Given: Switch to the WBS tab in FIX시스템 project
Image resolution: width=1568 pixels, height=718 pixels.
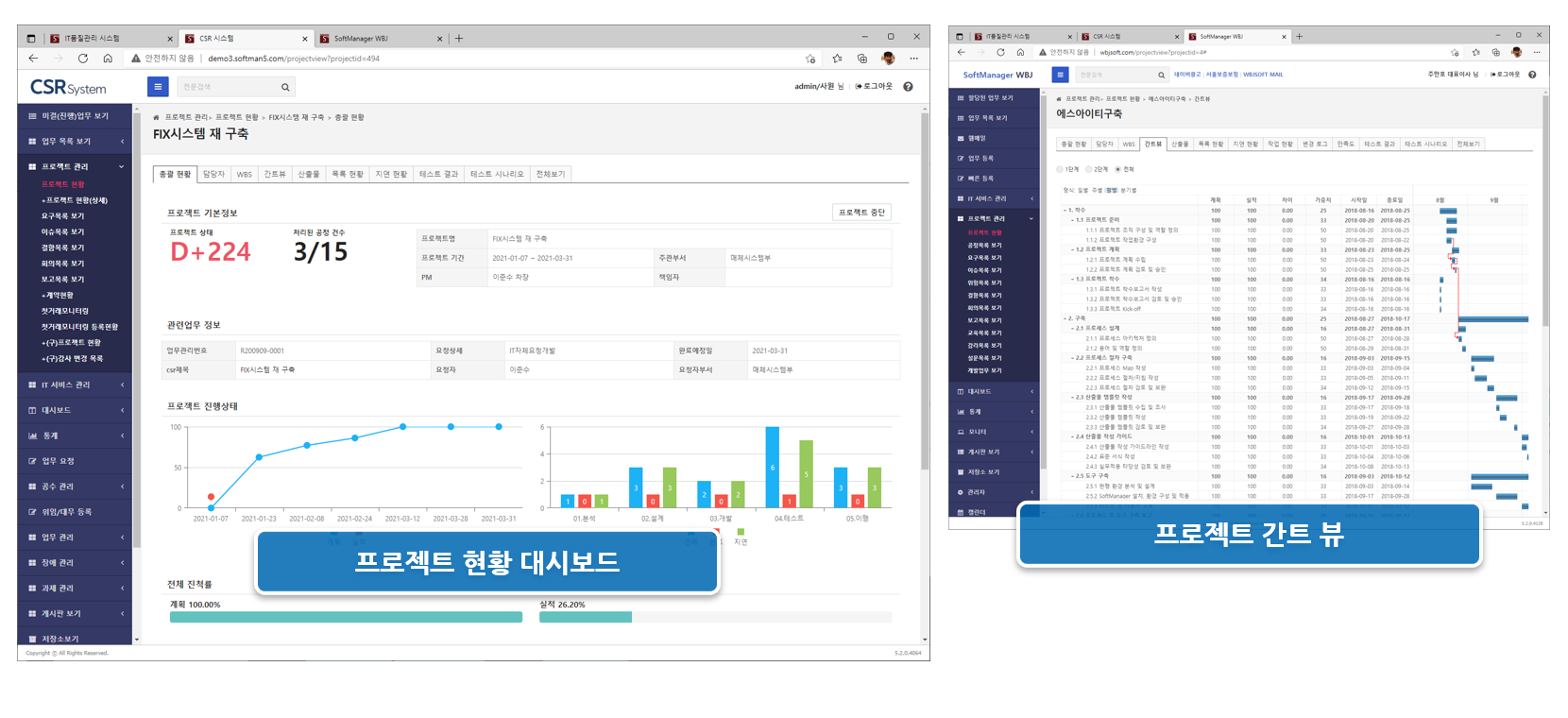Looking at the screenshot, I should tap(244, 175).
